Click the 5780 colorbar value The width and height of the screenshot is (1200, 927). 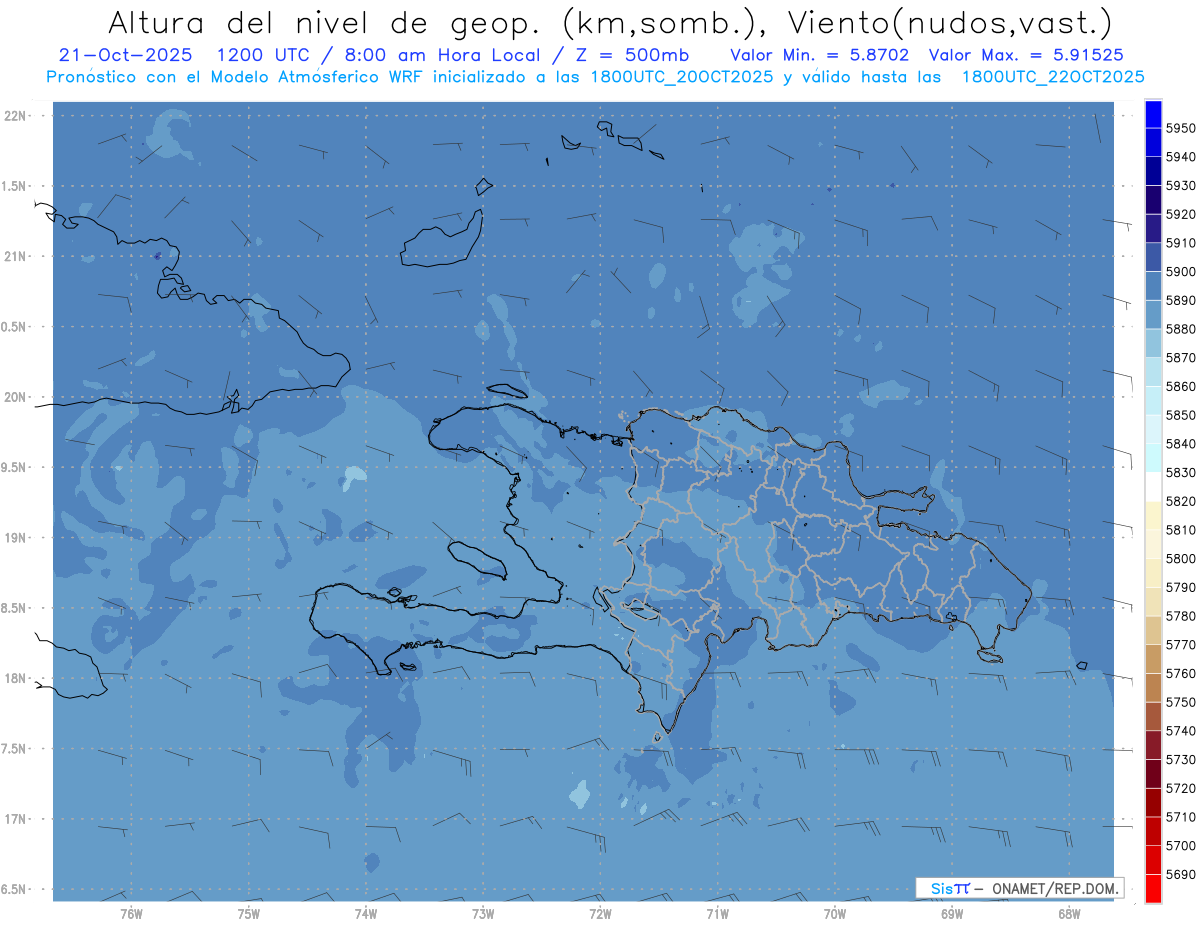[x=1181, y=616]
